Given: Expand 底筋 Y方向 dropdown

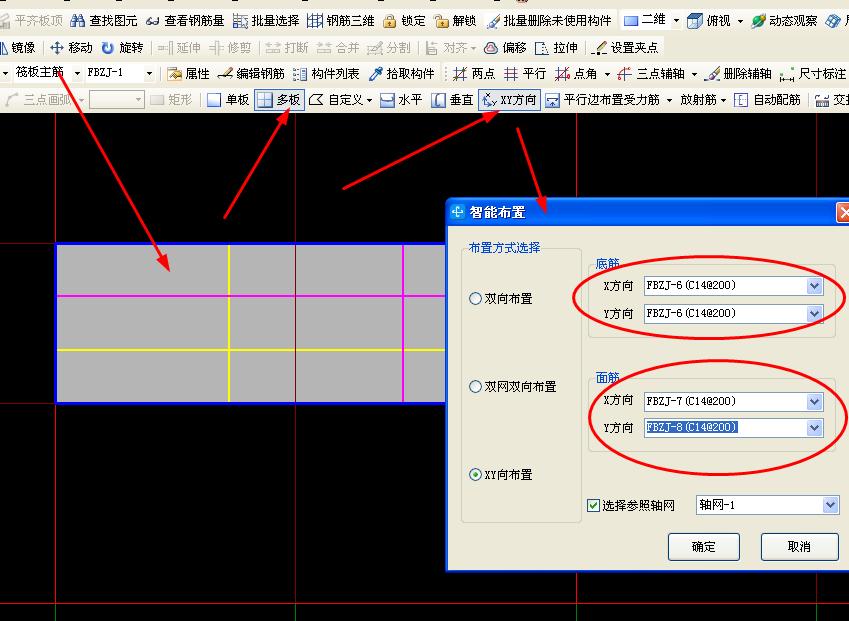Looking at the screenshot, I should [x=814, y=313].
